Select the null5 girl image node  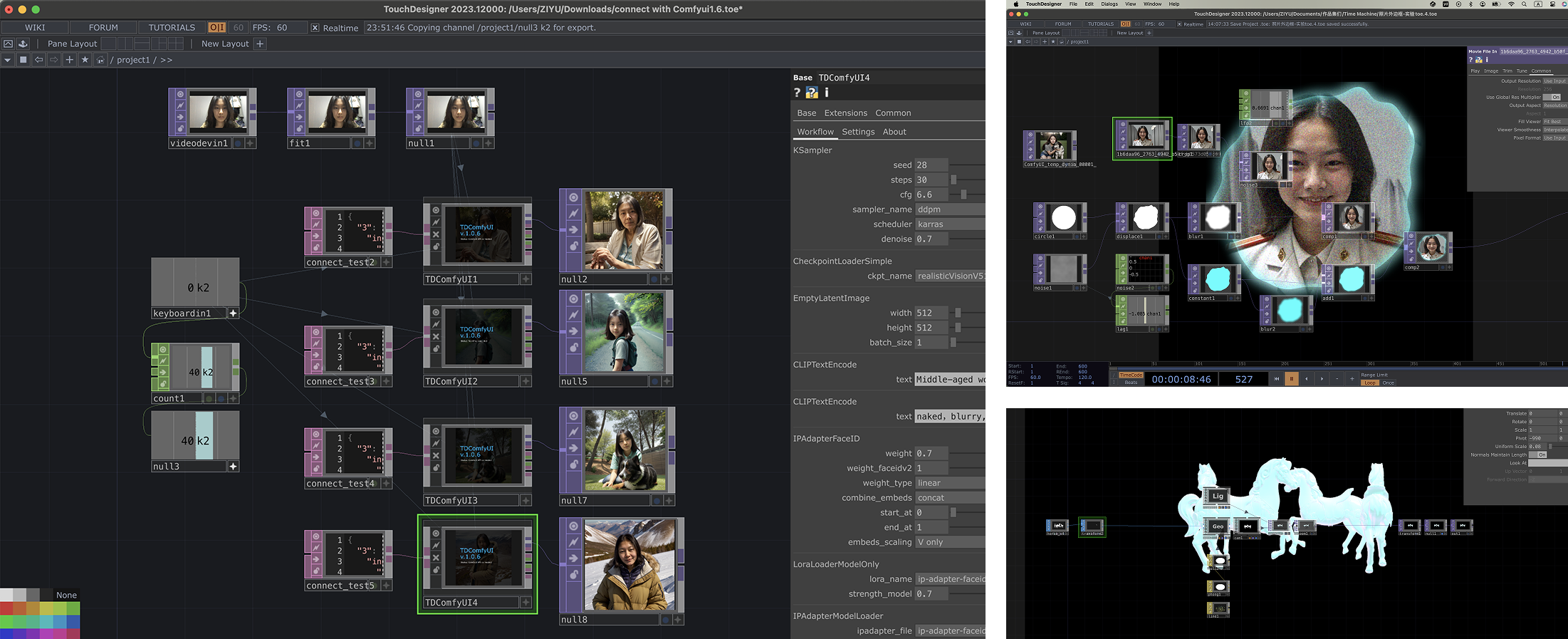pyautogui.click(x=624, y=333)
